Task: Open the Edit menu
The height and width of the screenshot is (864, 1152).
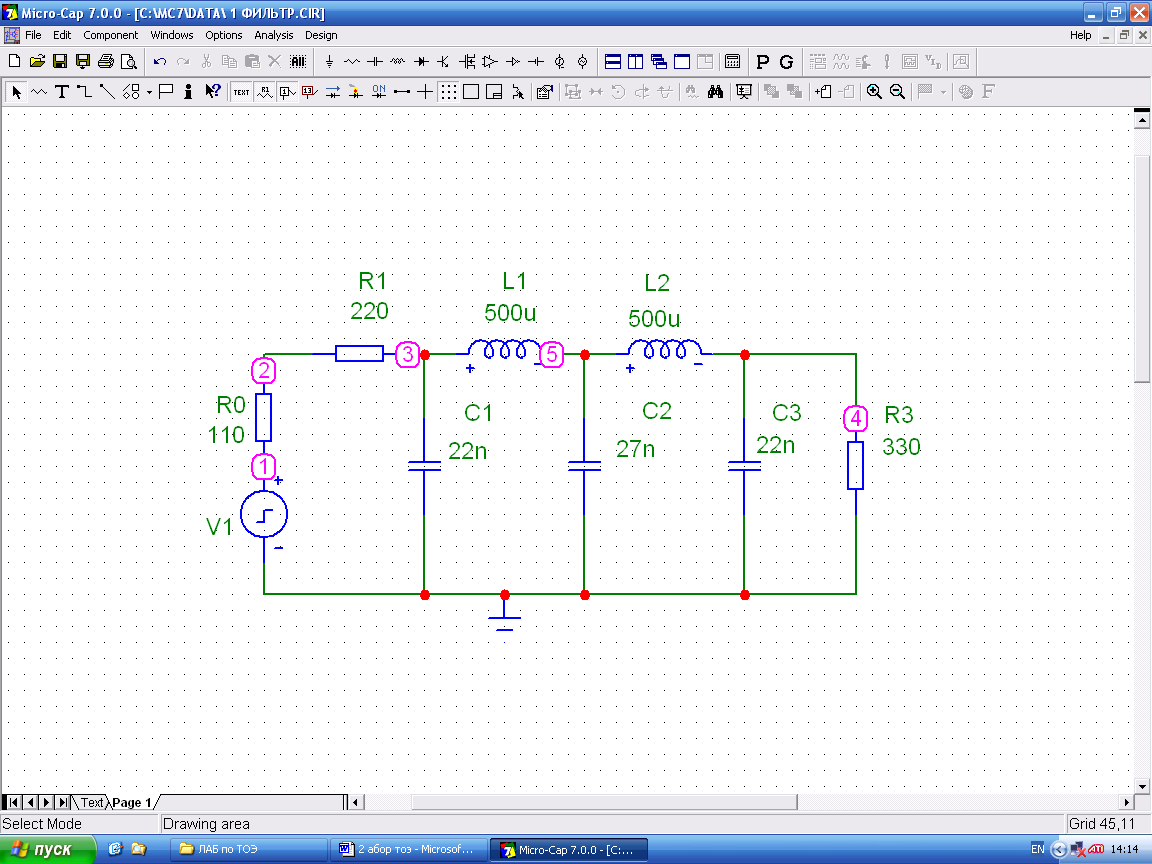Action: pyautogui.click(x=62, y=35)
